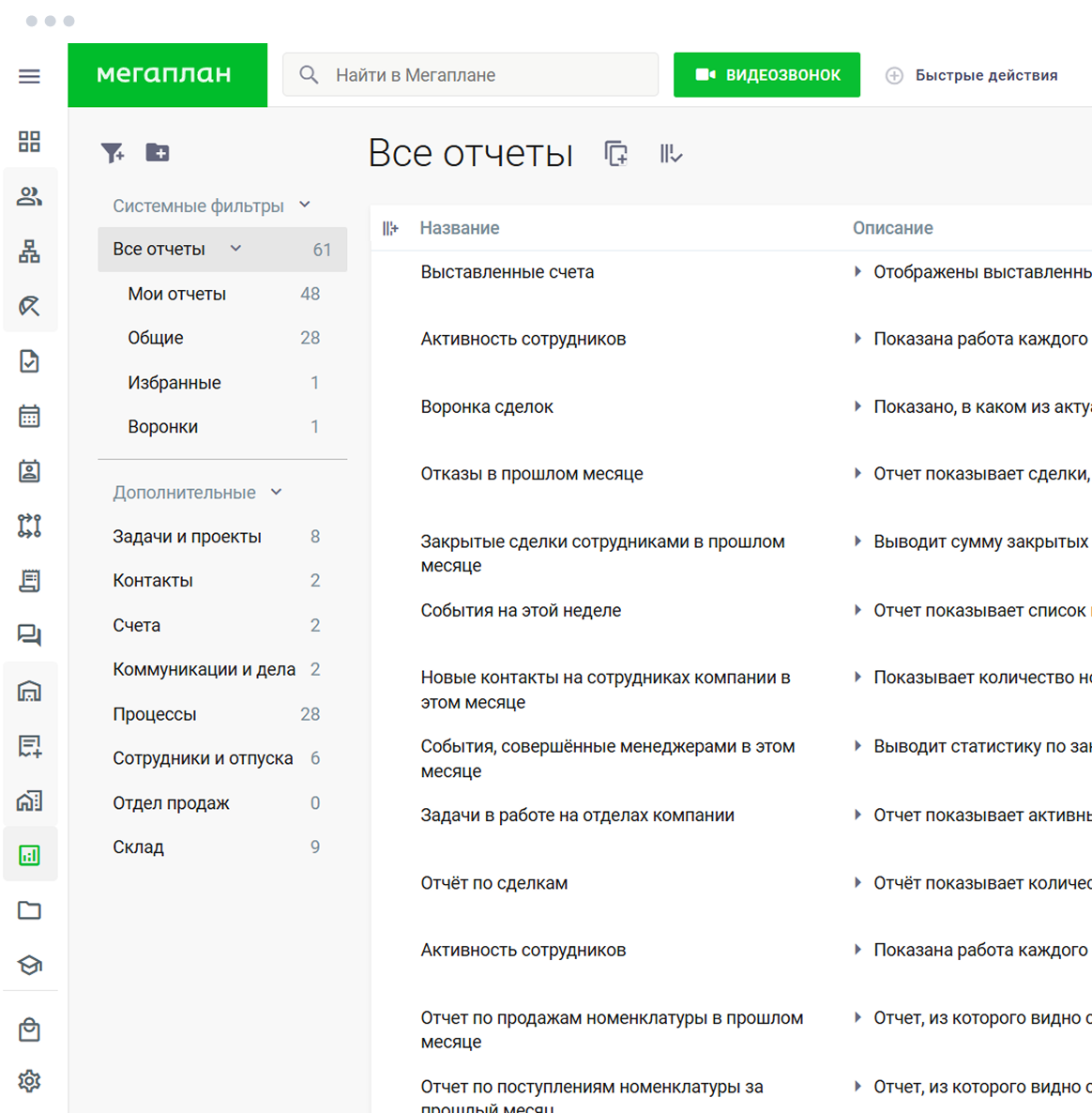
Task: Open the settings gear icon in sidebar
Action: click(29, 1081)
